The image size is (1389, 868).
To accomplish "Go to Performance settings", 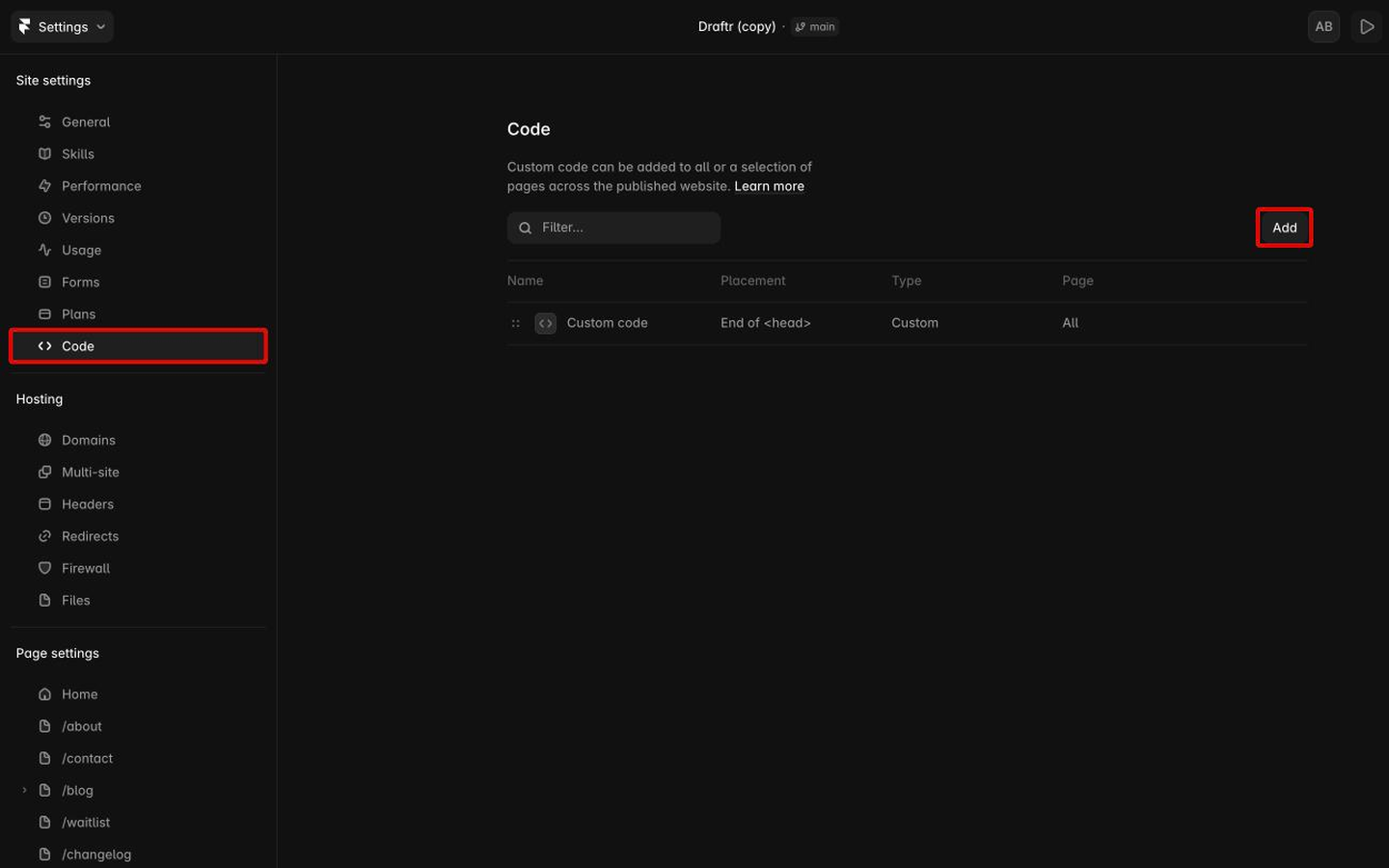I will pos(138,186).
